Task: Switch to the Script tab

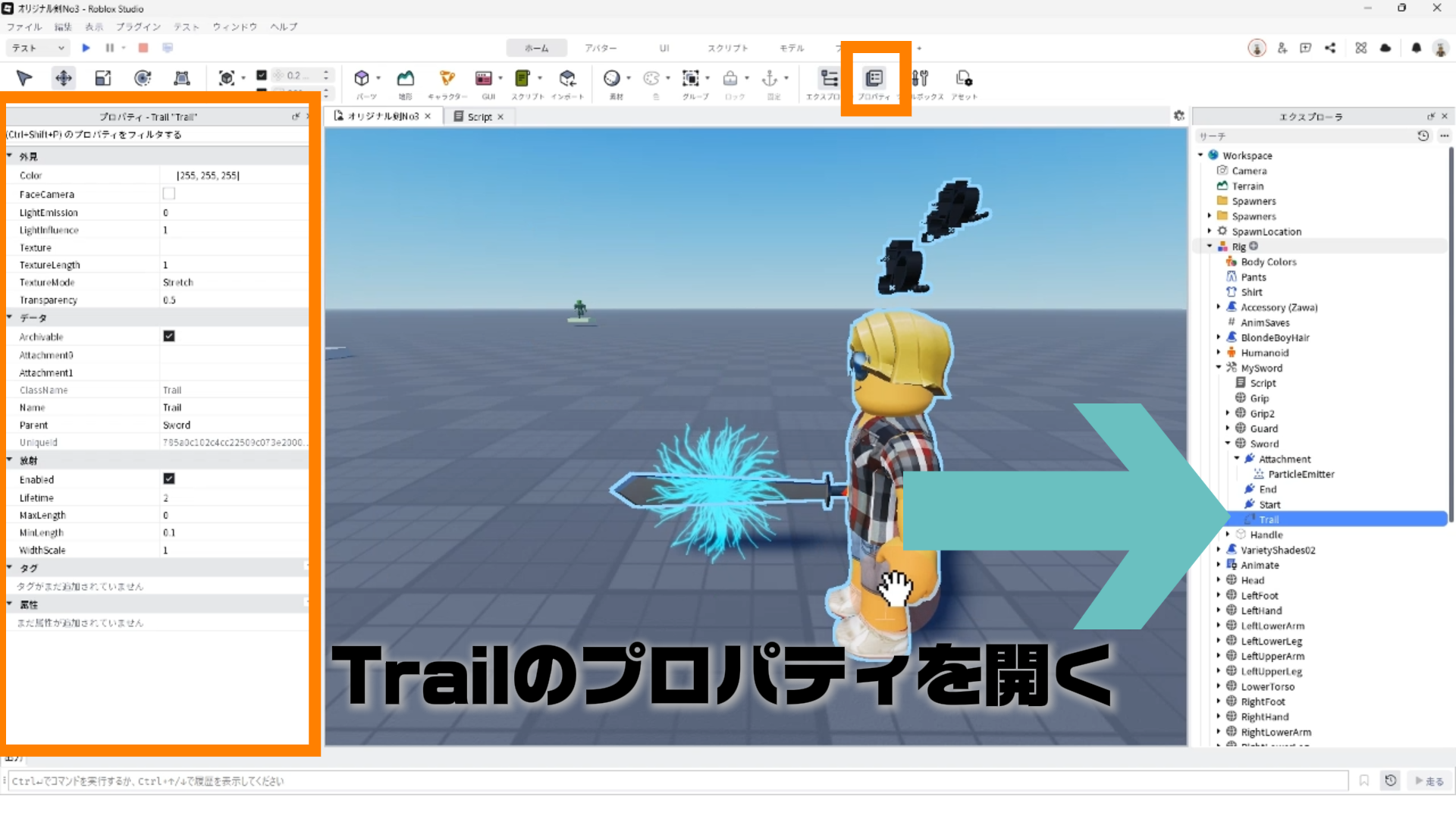Action: tap(479, 117)
